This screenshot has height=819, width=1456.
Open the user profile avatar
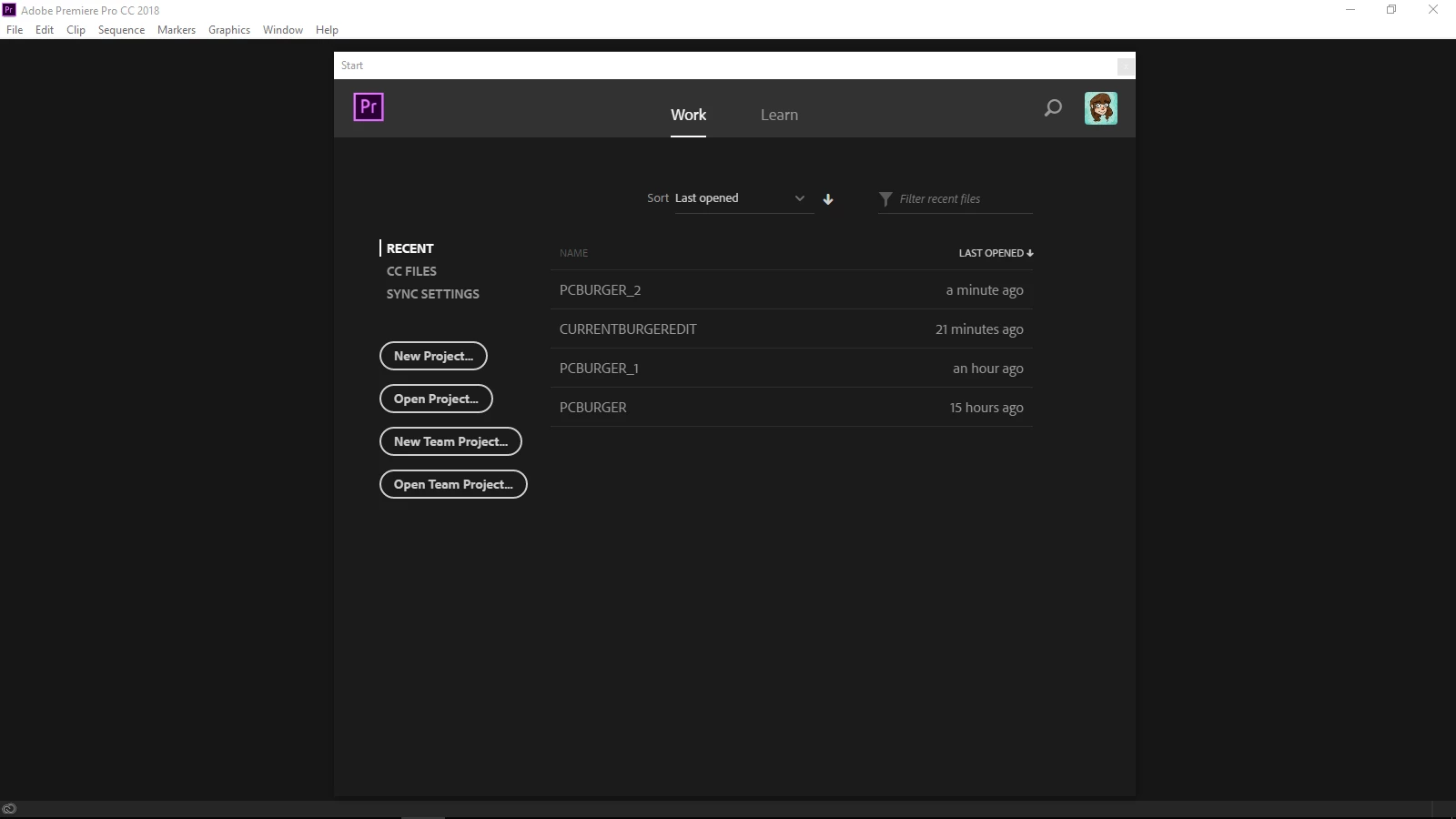[1101, 108]
